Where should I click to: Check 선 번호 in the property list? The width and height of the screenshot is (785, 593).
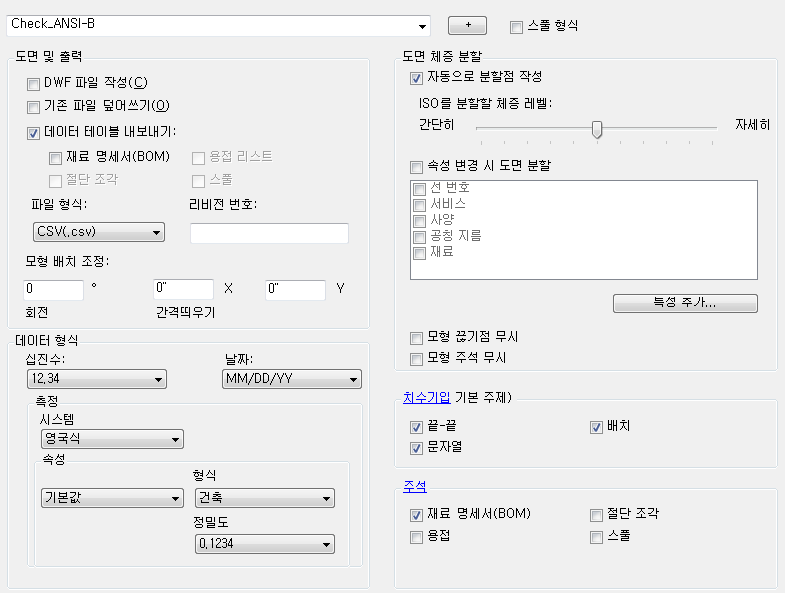tap(421, 188)
